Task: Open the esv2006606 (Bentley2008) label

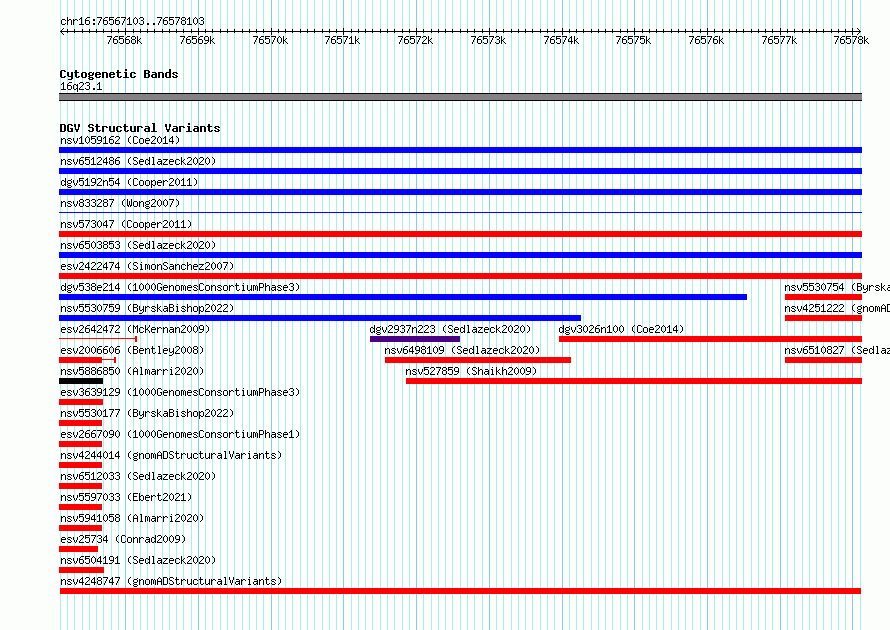Action: pyautogui.click(x=132, y=350)
